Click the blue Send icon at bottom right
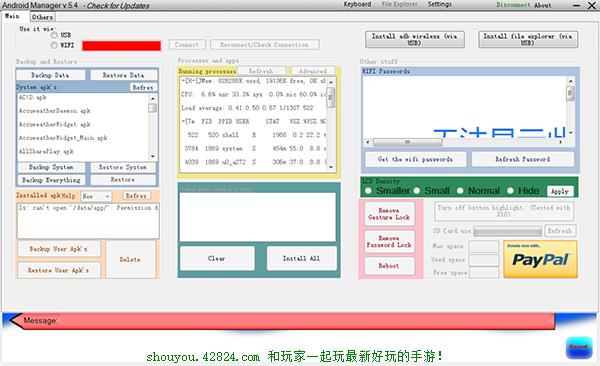Screen dimensions: 600x366 [579, 348]
